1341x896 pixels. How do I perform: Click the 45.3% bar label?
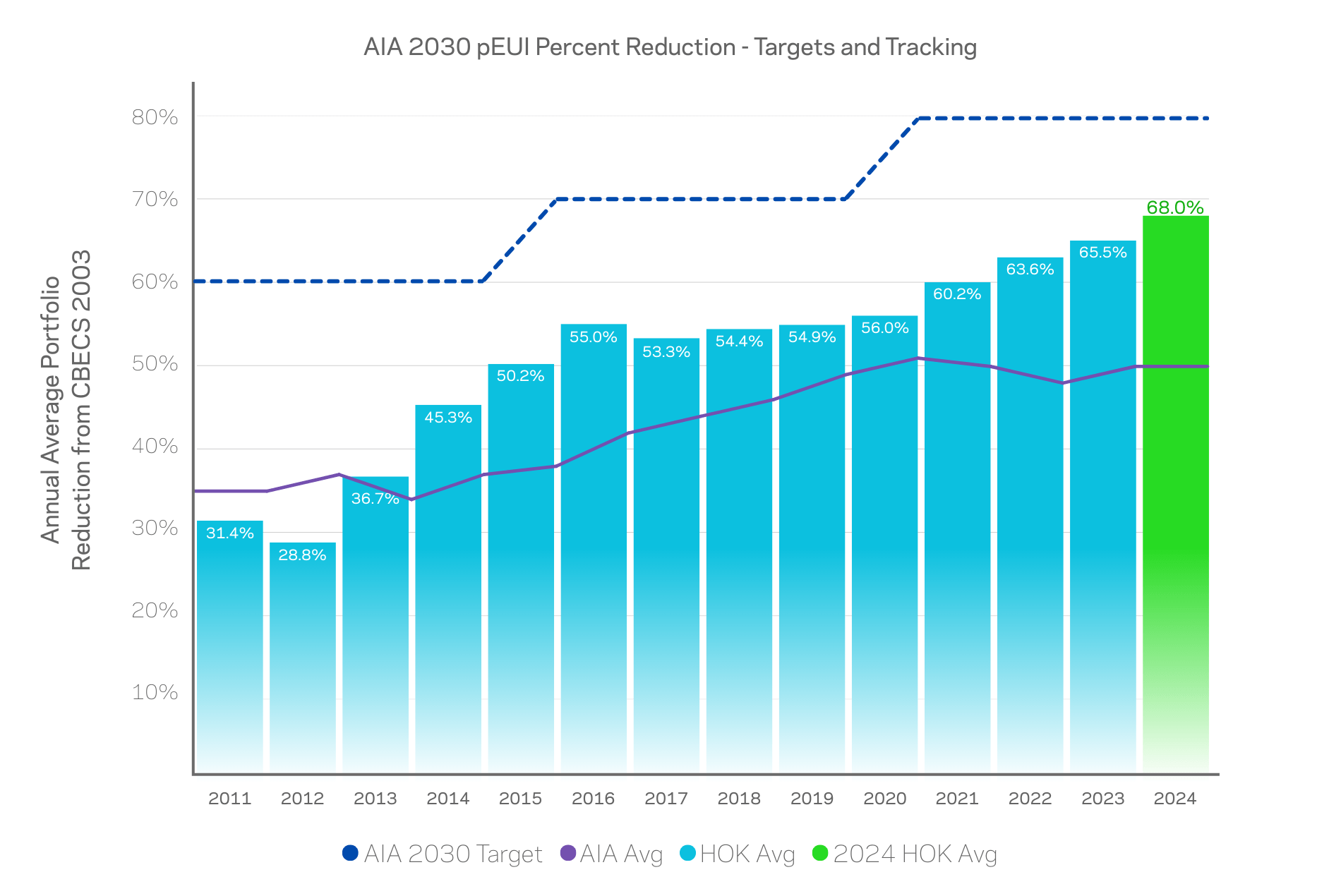pos(448,418)
